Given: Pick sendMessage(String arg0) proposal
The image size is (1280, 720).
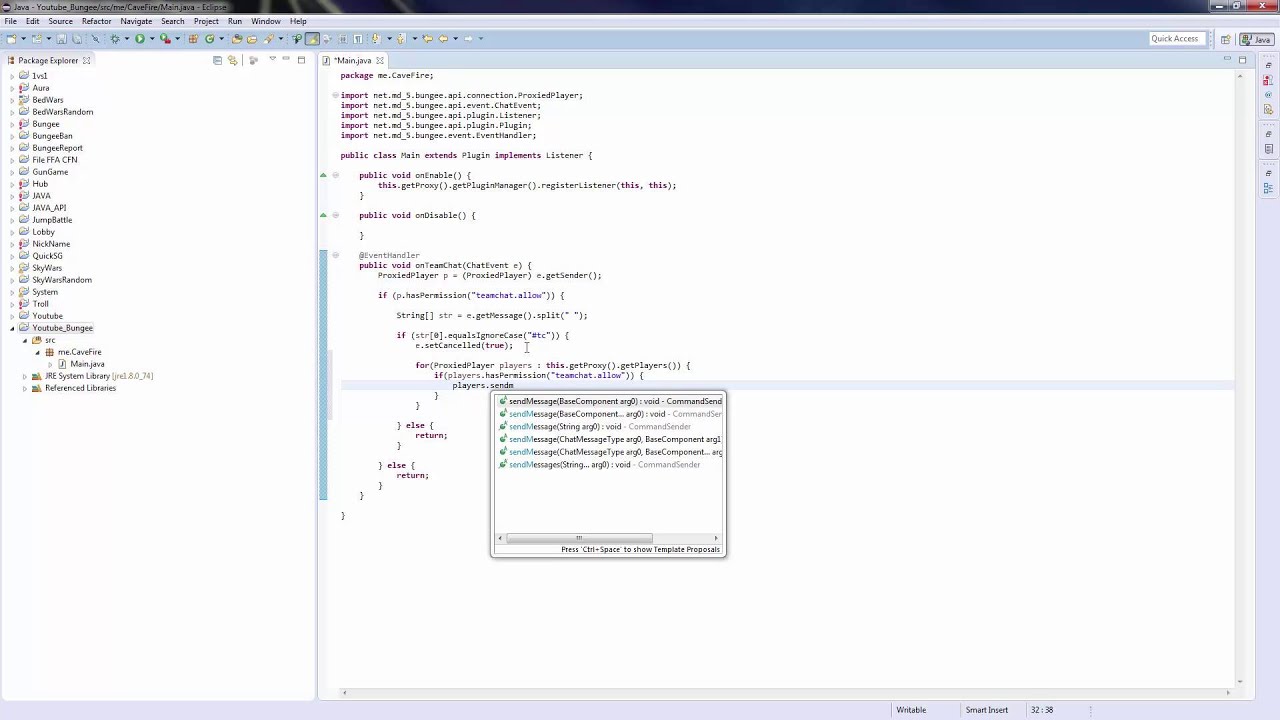Looking at the screenshot, I should pyautogui.click(x=610, y=427).
